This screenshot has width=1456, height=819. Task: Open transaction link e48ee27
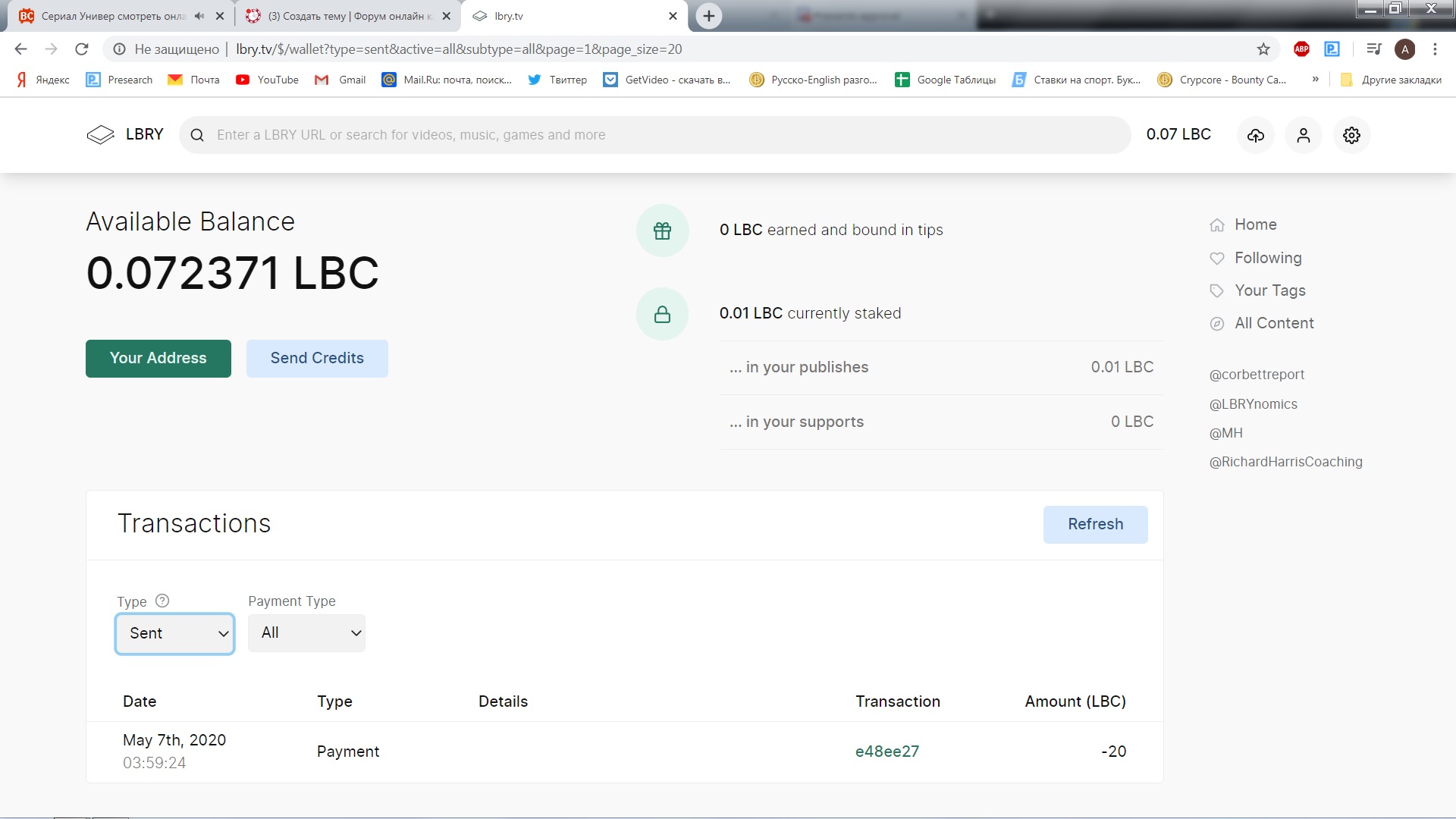887,752
